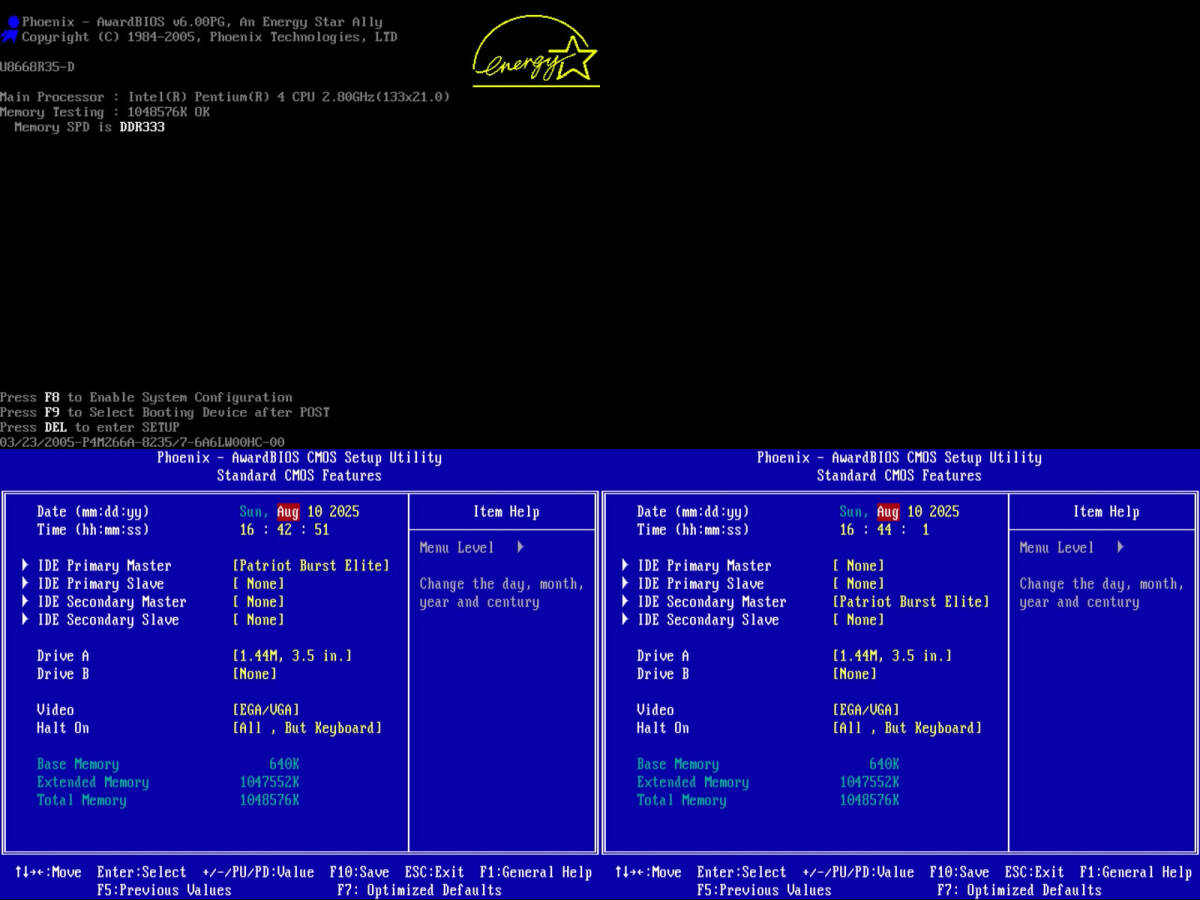This screenshot has width=1200, height=900.
Task: Select left screen IDE Primary Slave [None] value
Action: coord(258,584)
